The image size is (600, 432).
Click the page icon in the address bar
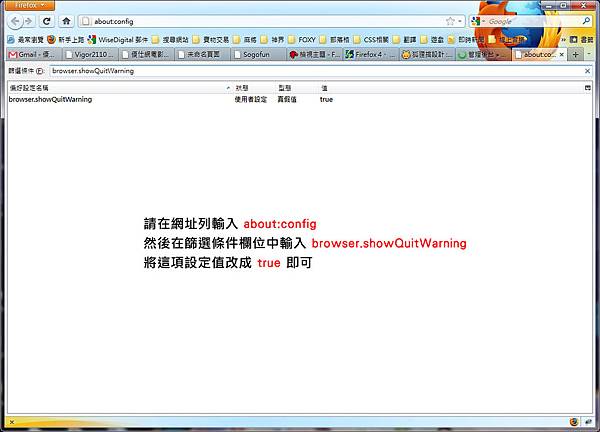point(86,21)
